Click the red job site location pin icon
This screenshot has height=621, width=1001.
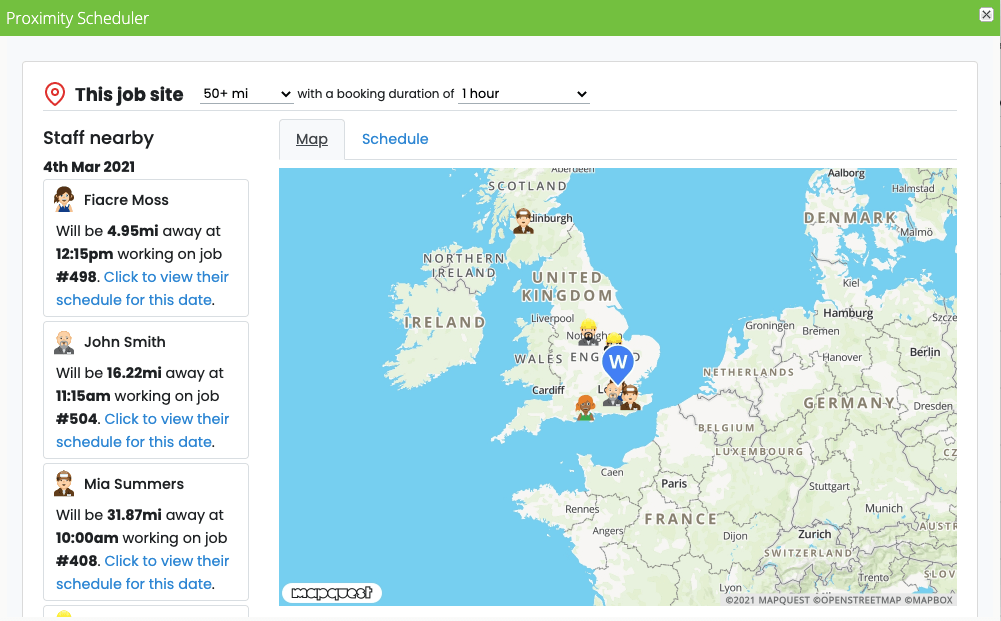click(x=55, y=94)
